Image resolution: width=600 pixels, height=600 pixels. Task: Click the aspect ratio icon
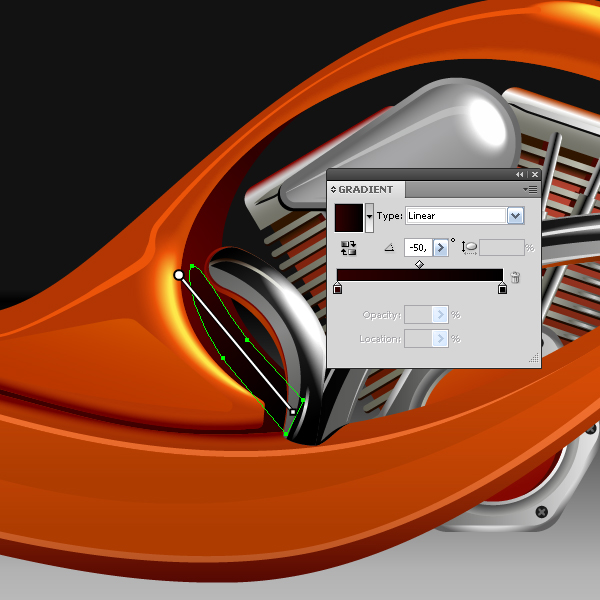tap(469, 248)
